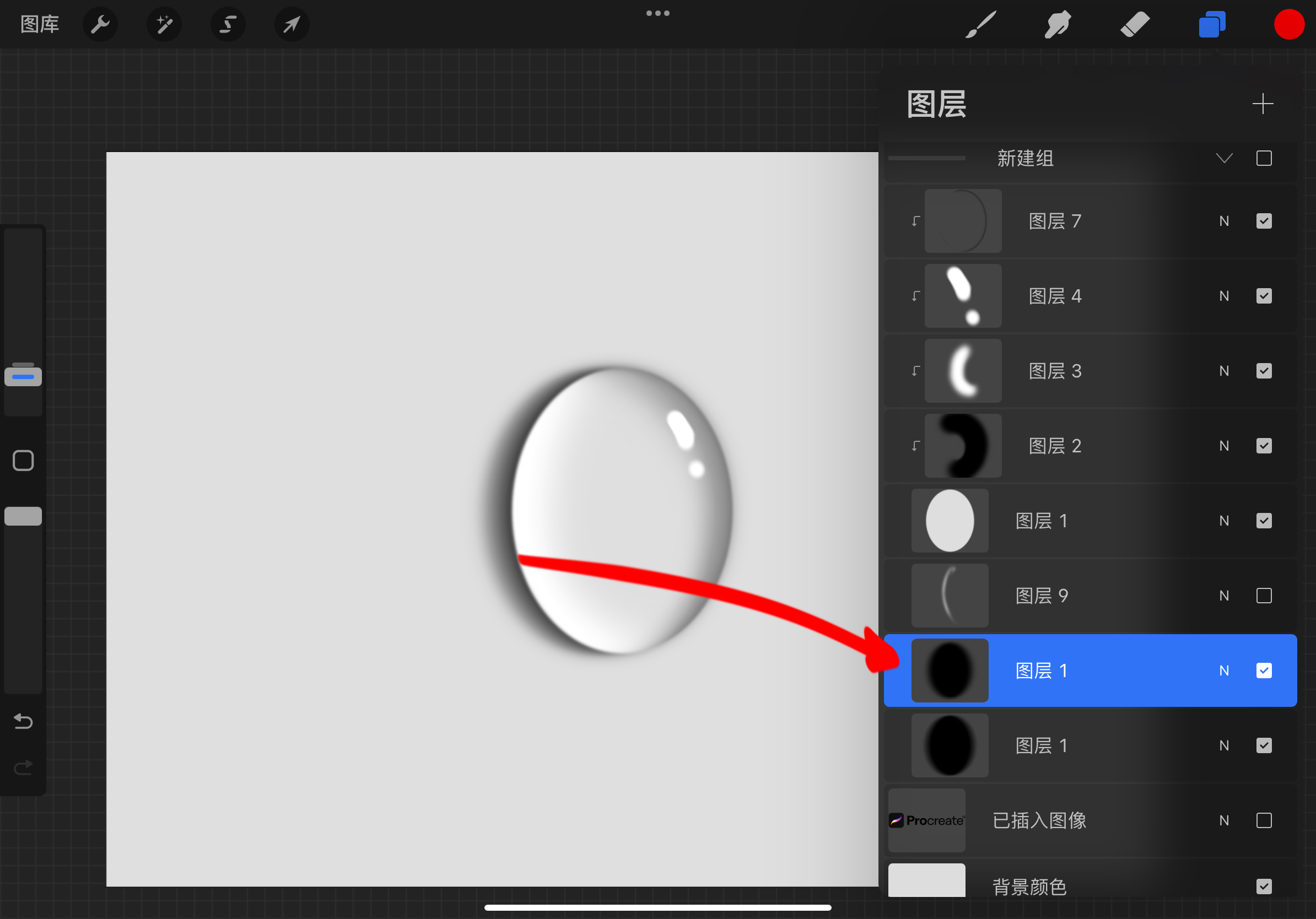The width and height of the screenshot is (1316, 919).
Task: Toggle visibility of 图层 9
Action: [1264, 596]
